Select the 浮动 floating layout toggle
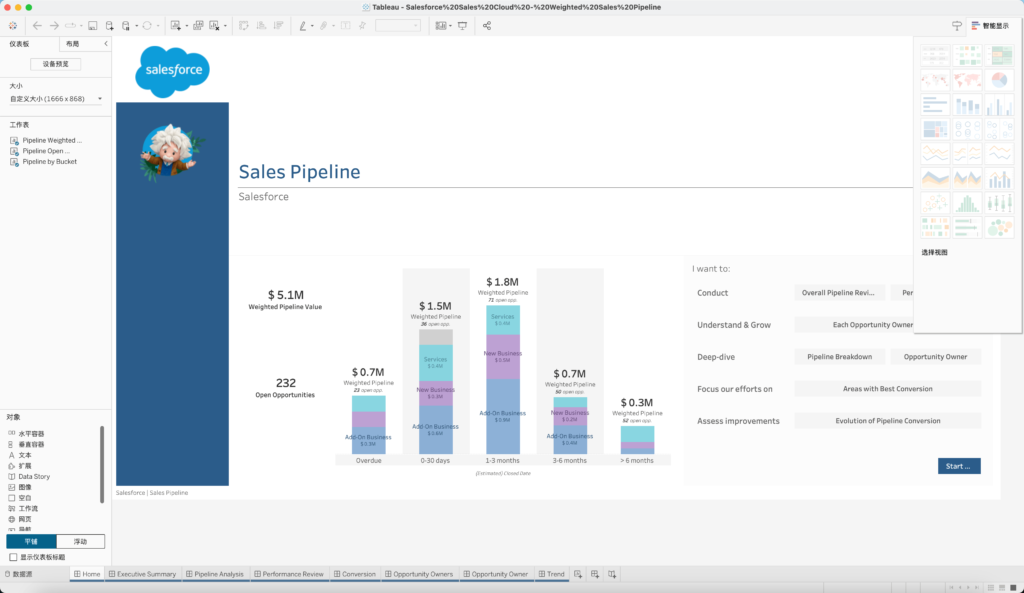Image resolution: width=1024 pixels, height=593 pixels. pyautogui.click(x=80, y=541)
